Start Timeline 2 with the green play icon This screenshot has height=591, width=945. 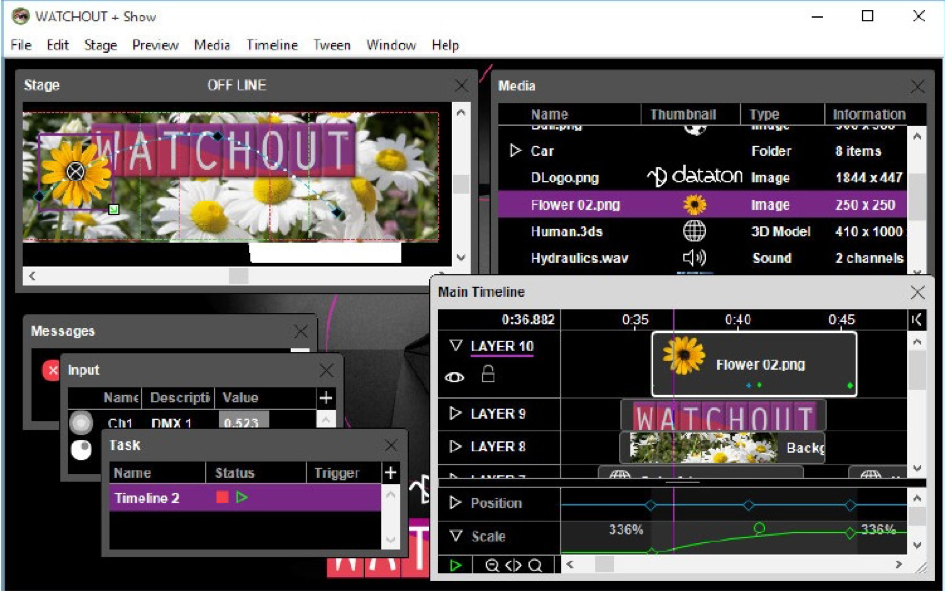point(242,497)
